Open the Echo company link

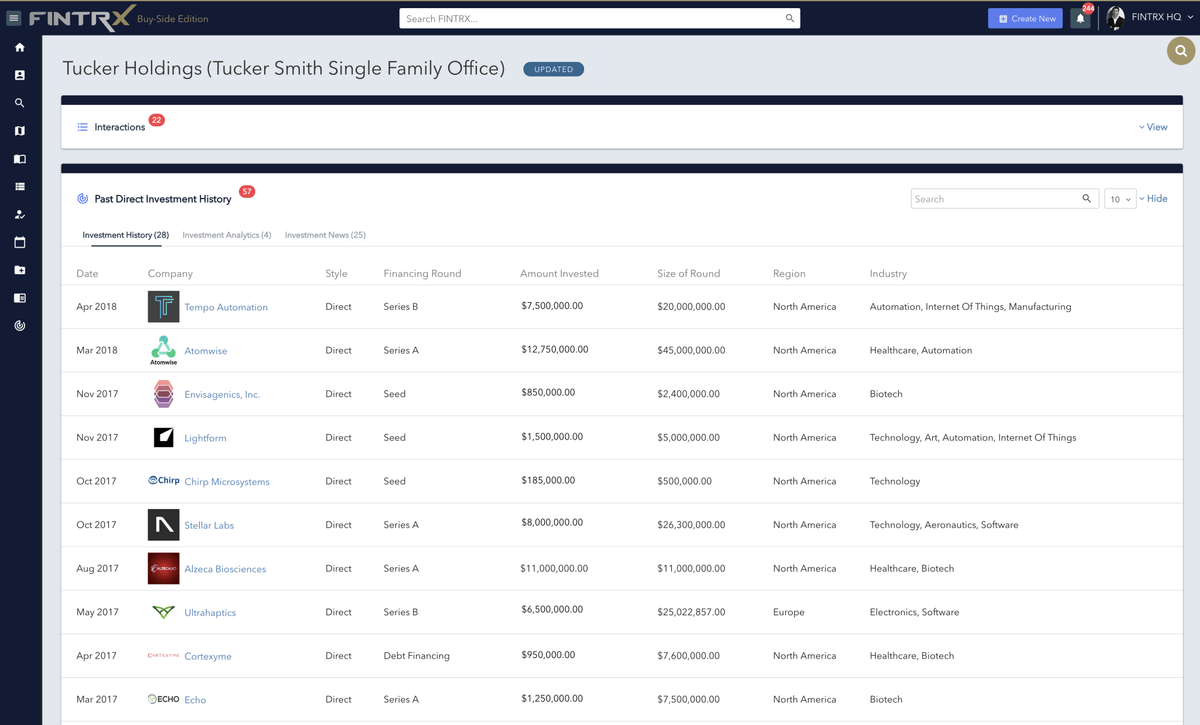click(x=195, y=700)
